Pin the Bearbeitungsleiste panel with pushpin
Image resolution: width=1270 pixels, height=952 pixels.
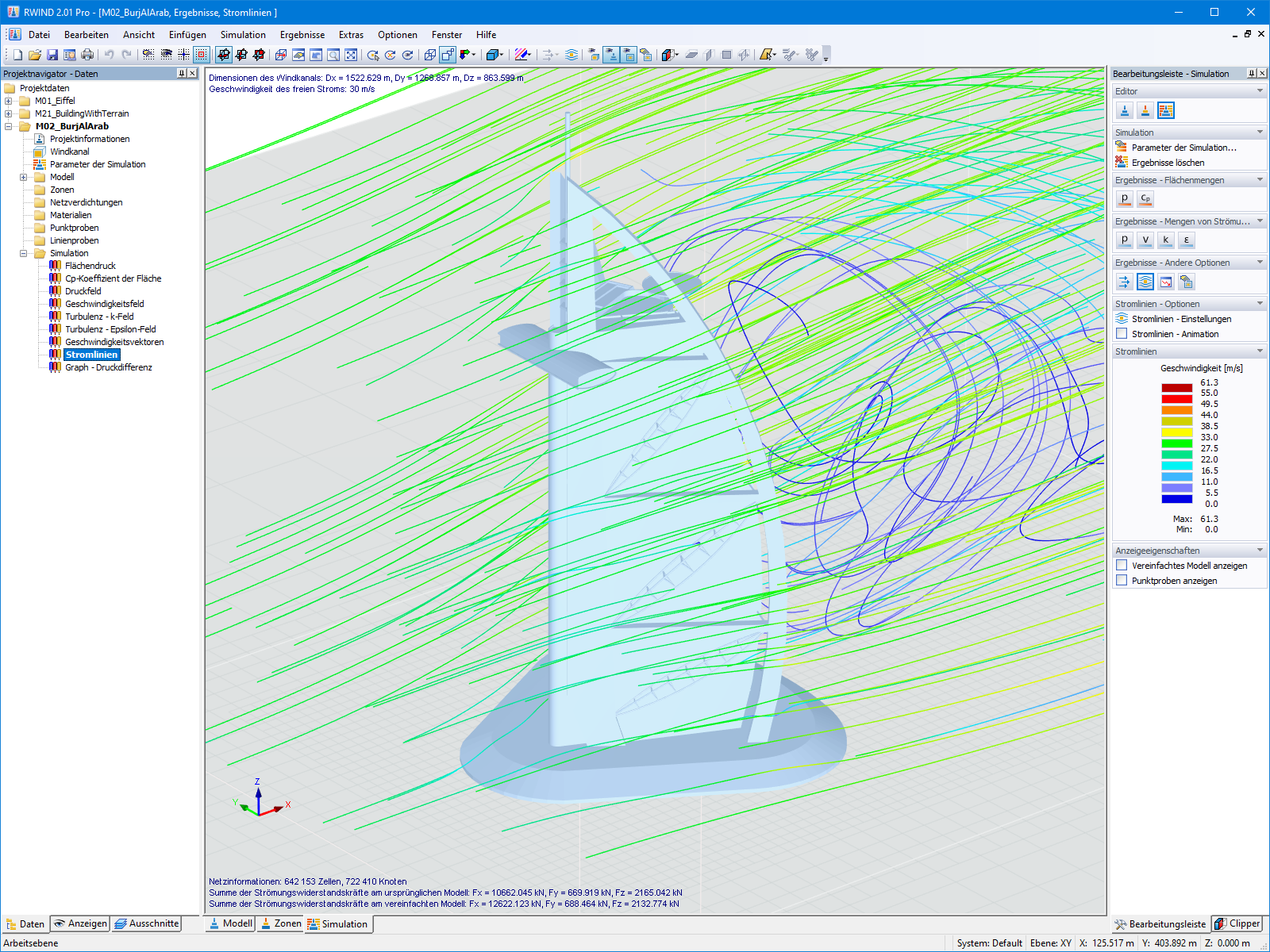click(x=1252, y=73)
